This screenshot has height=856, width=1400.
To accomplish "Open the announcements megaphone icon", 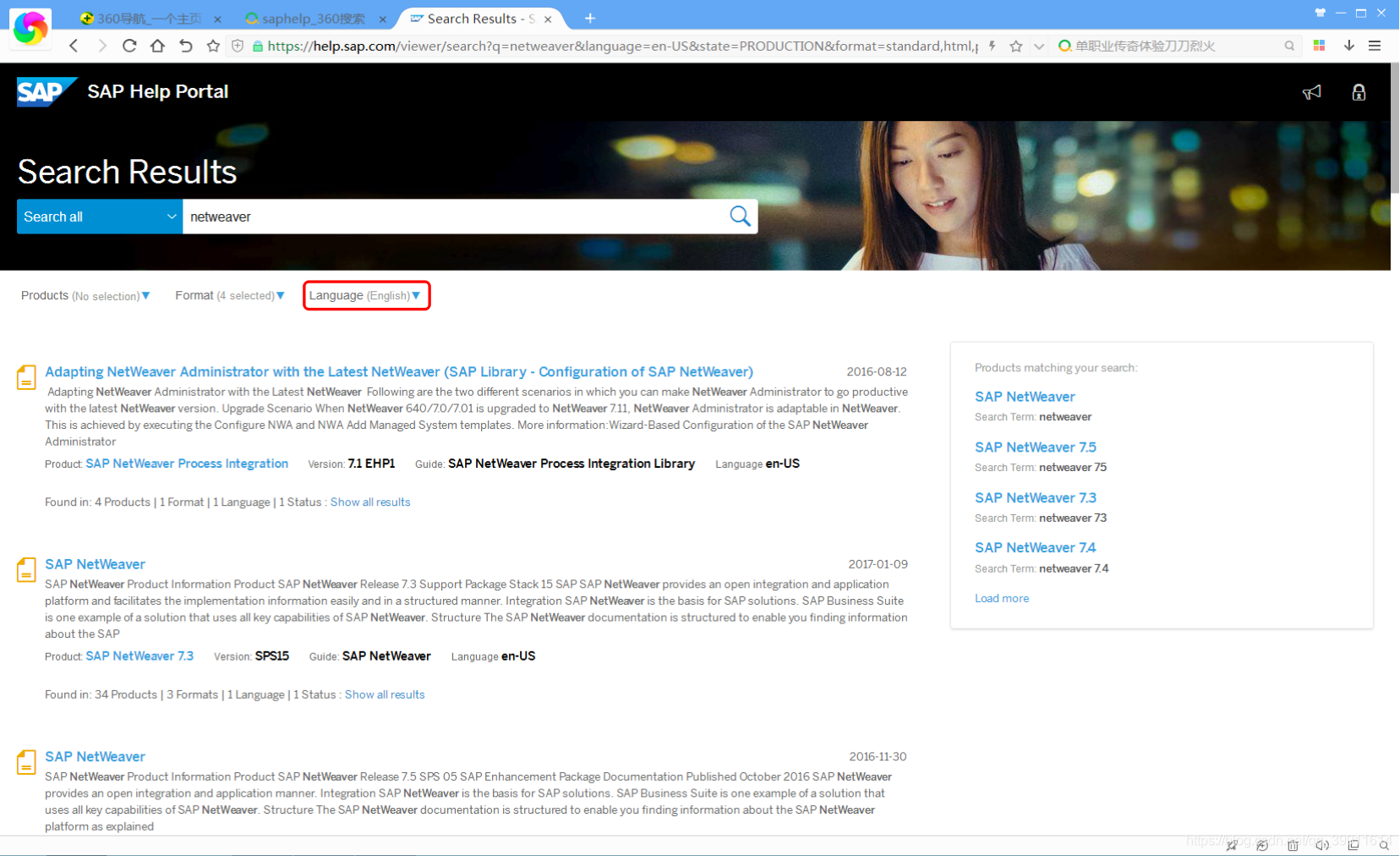I will pos(1311,92).
